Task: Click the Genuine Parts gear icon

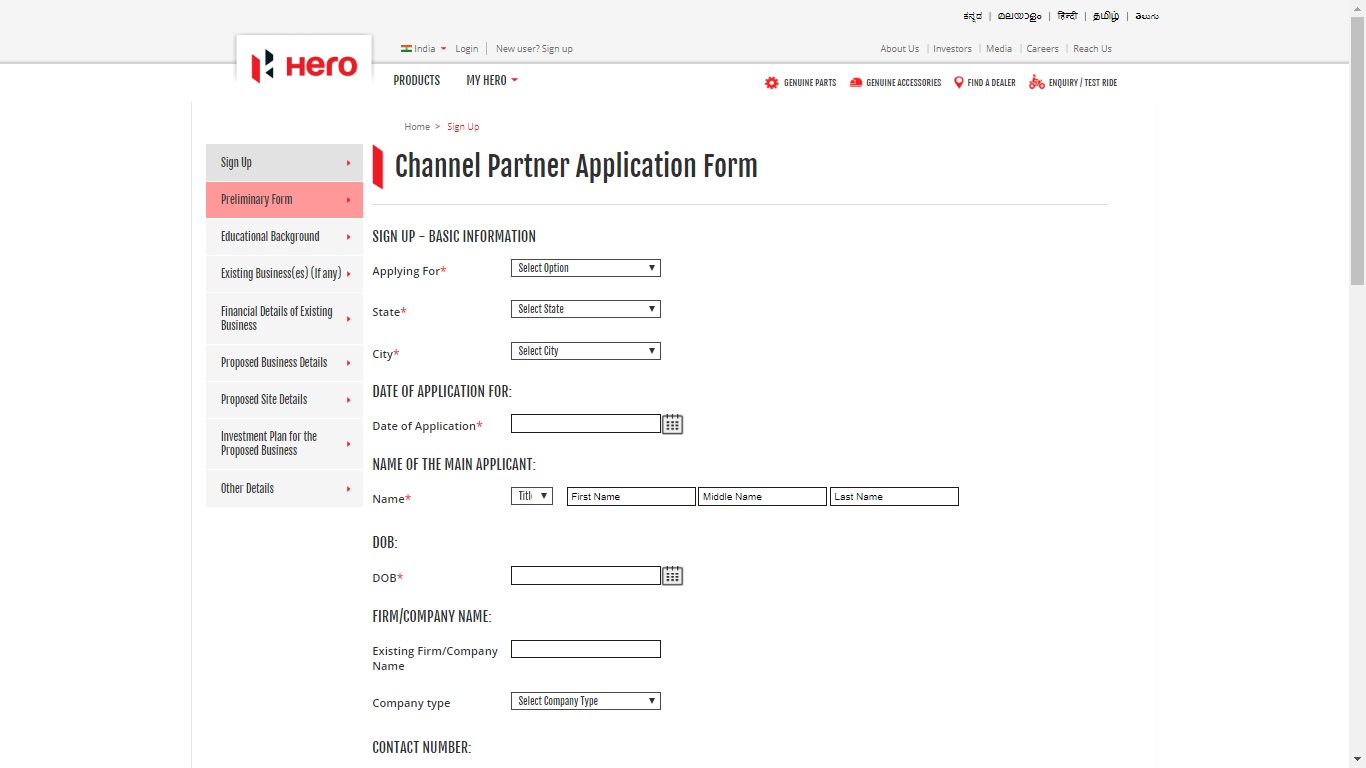Action: (x=771, y=82)
